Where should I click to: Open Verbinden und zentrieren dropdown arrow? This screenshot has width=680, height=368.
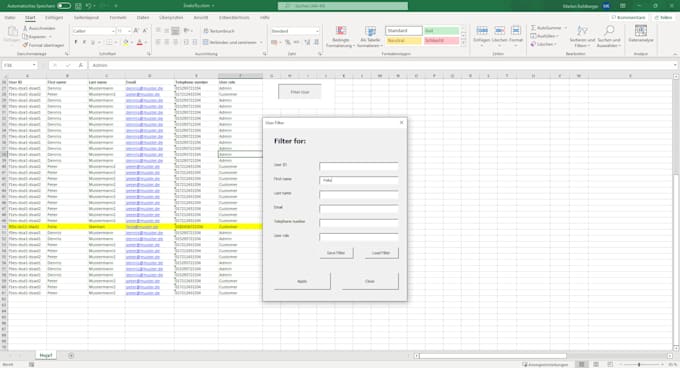click(261, 42)
